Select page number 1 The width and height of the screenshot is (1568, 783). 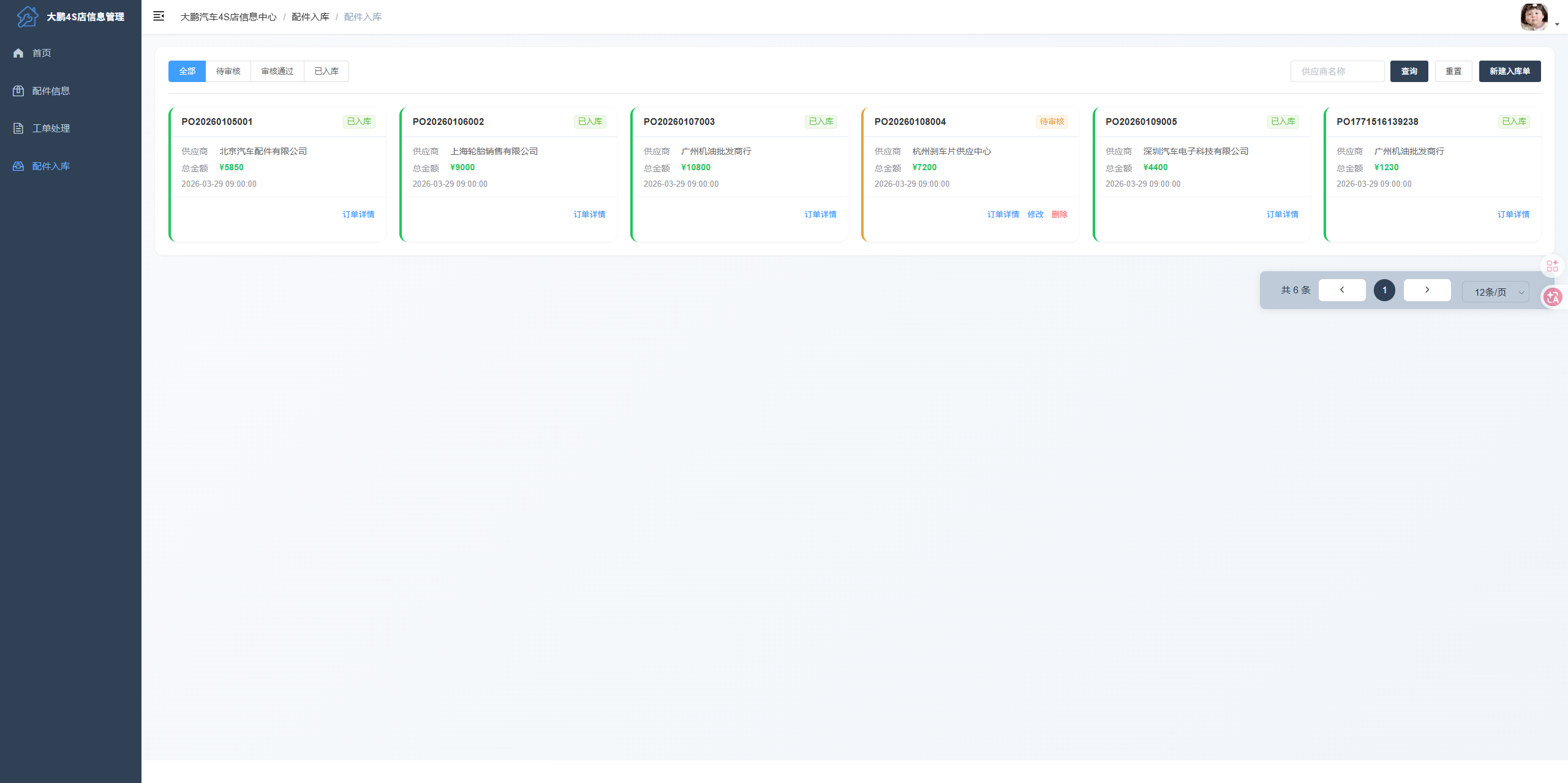1384,290
